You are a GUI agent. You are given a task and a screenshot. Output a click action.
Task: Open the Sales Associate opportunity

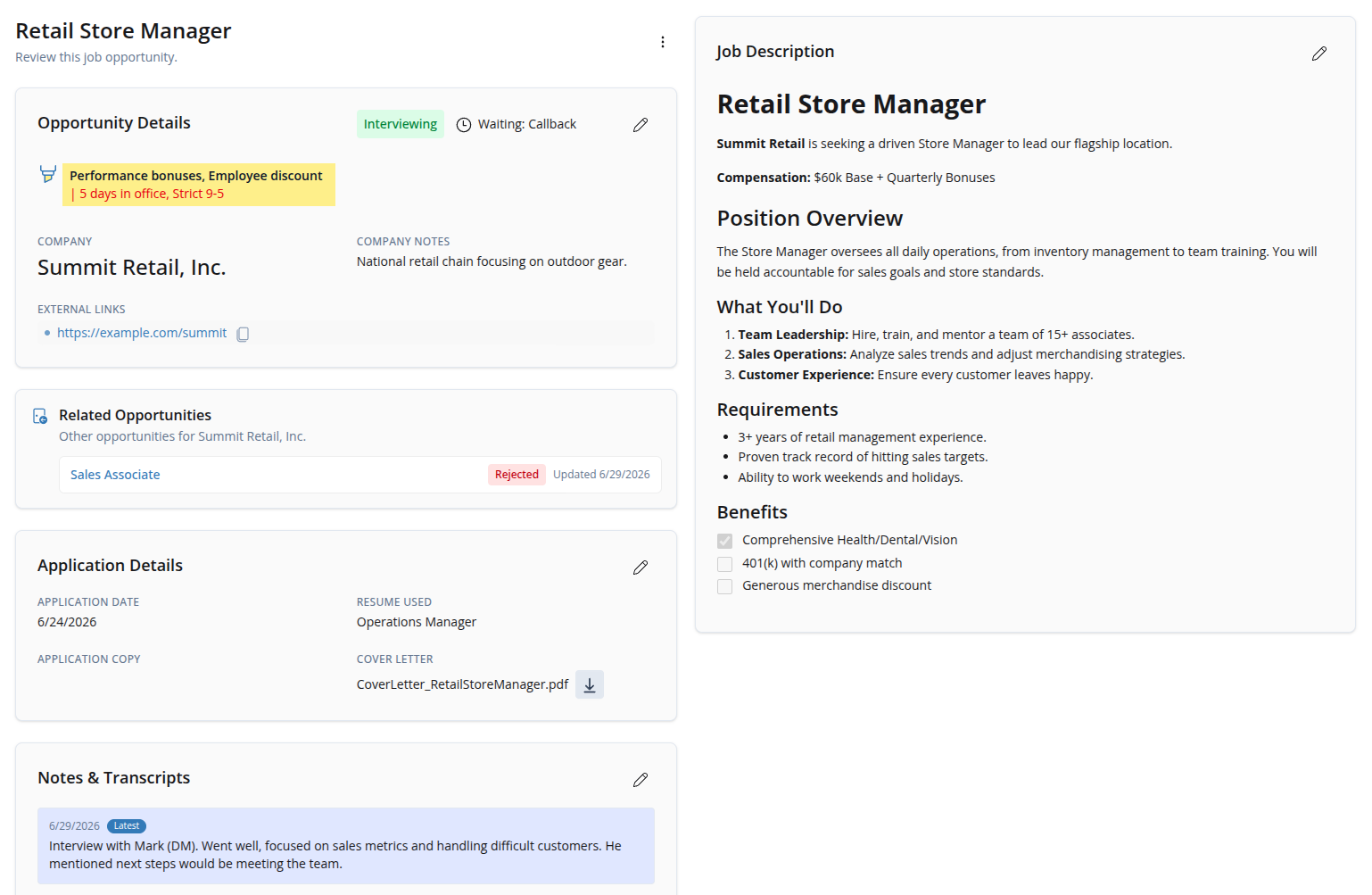pos(115,475)
